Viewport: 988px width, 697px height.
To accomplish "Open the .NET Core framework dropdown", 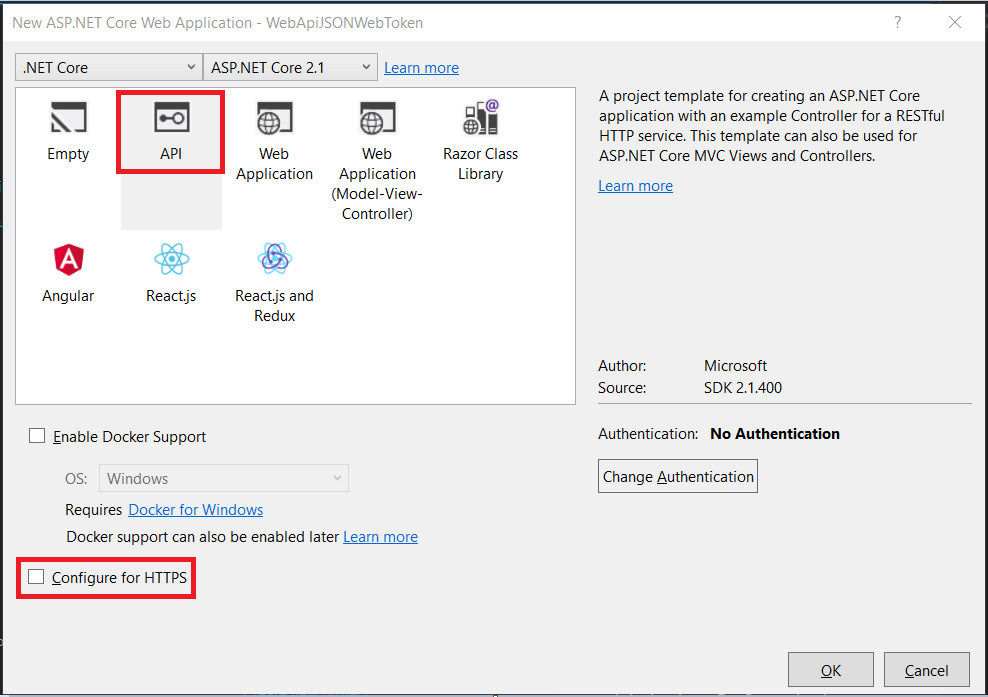I will click(x=109, y=67).
